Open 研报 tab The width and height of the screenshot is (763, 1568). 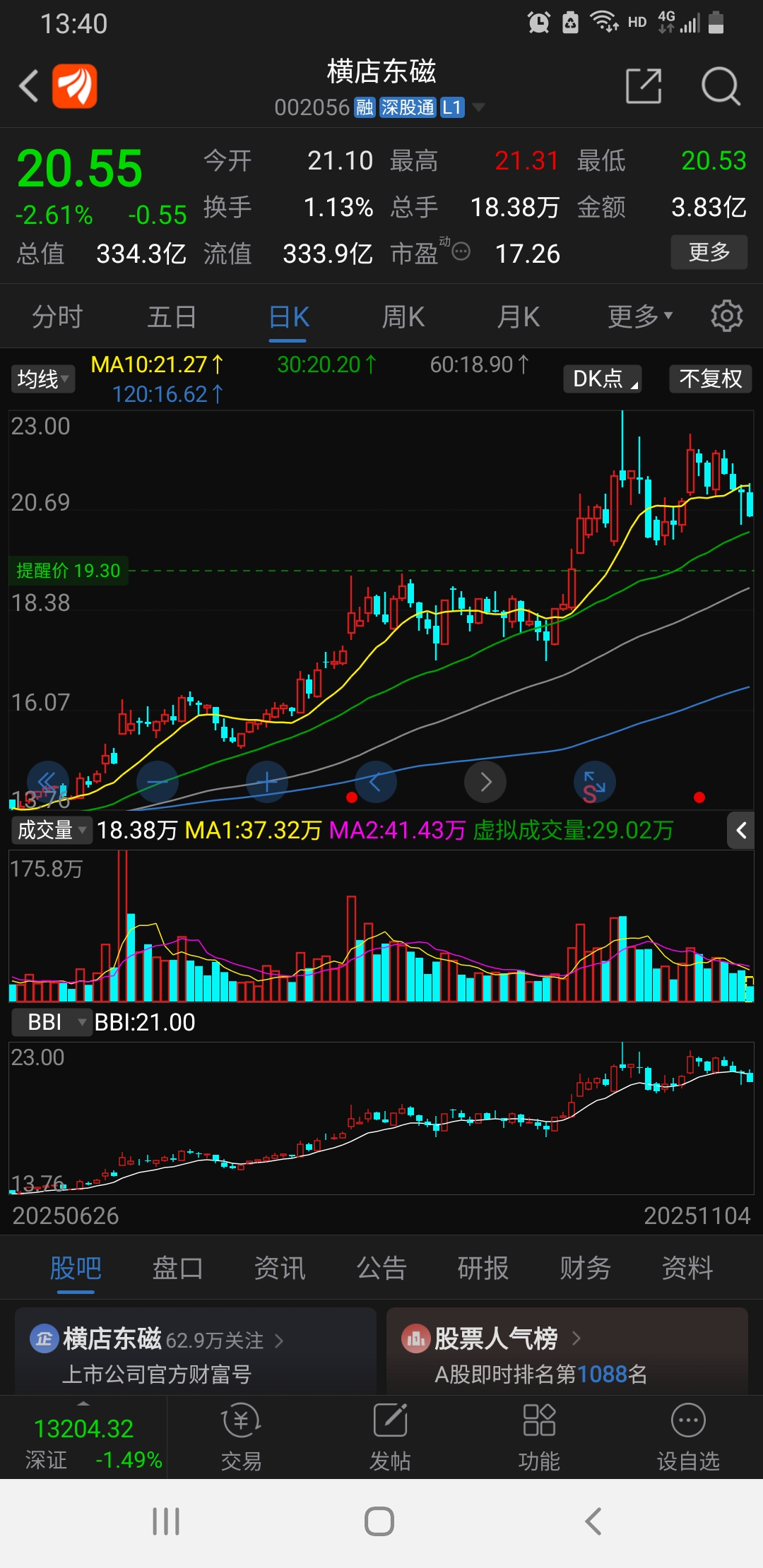(x=483, y=1269)
